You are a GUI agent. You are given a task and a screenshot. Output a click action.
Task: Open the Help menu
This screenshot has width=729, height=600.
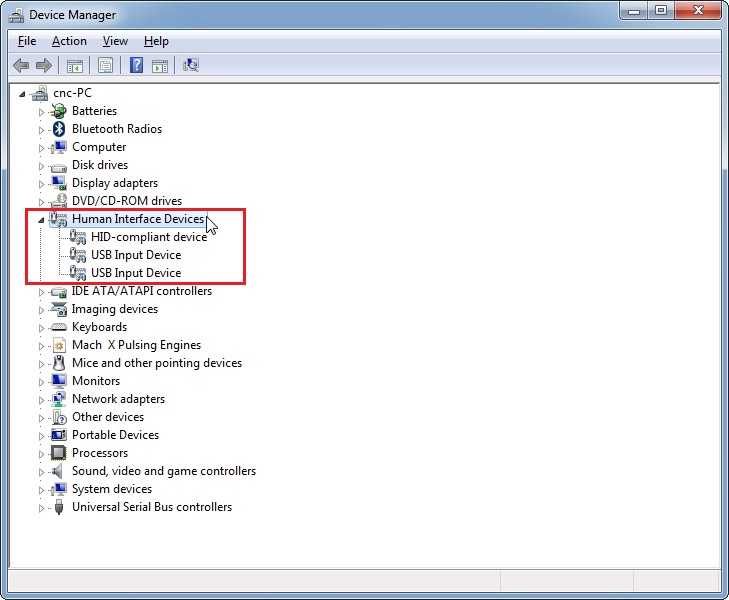pyautogui.click(x=156, y=41)
